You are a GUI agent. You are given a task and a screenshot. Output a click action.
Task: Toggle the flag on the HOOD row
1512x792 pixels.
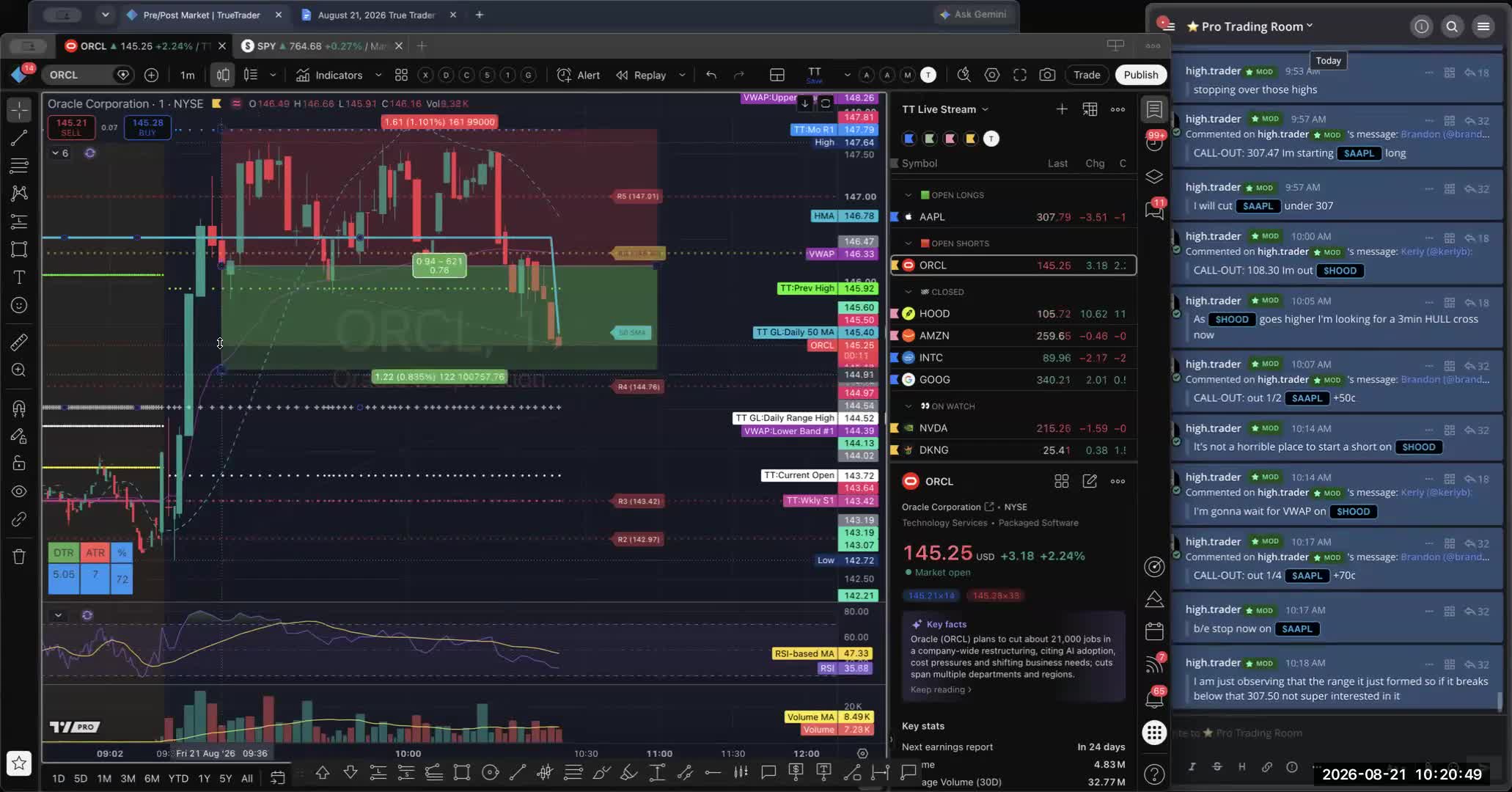coord(895,314)
